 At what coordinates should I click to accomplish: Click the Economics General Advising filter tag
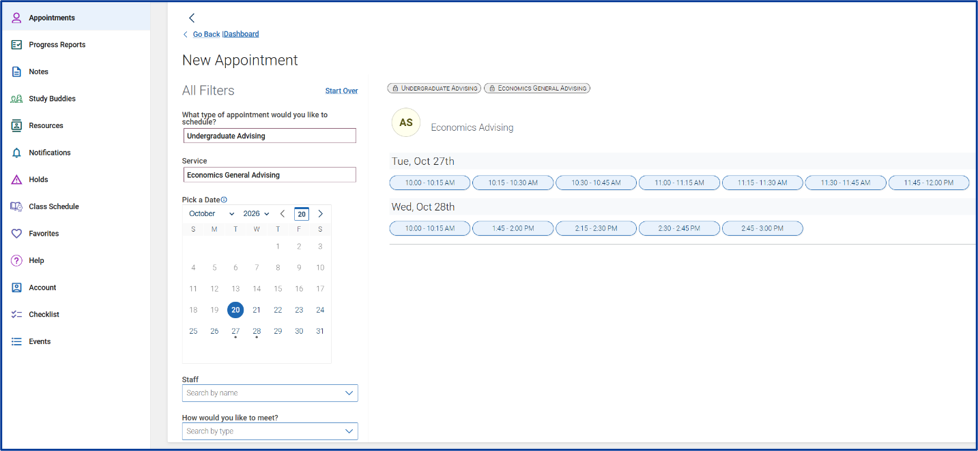pos(538,89)
